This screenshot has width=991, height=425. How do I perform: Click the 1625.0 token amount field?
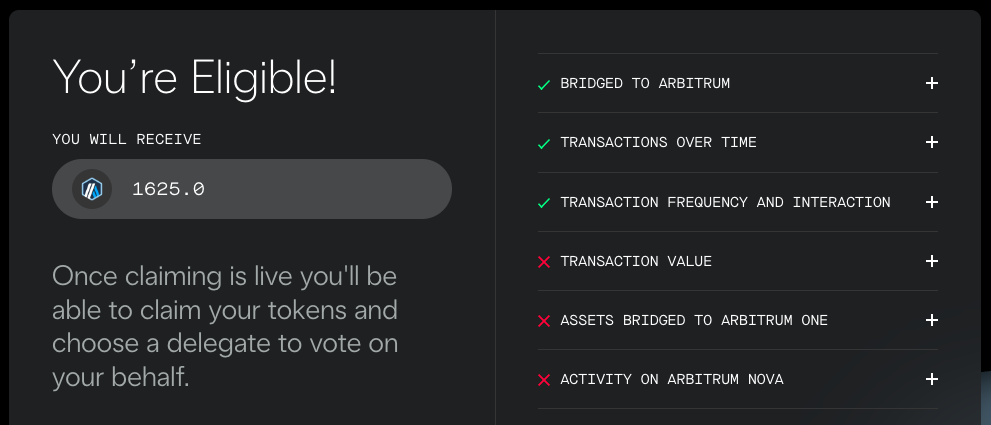pyautogui.click(x=252, y=189)
